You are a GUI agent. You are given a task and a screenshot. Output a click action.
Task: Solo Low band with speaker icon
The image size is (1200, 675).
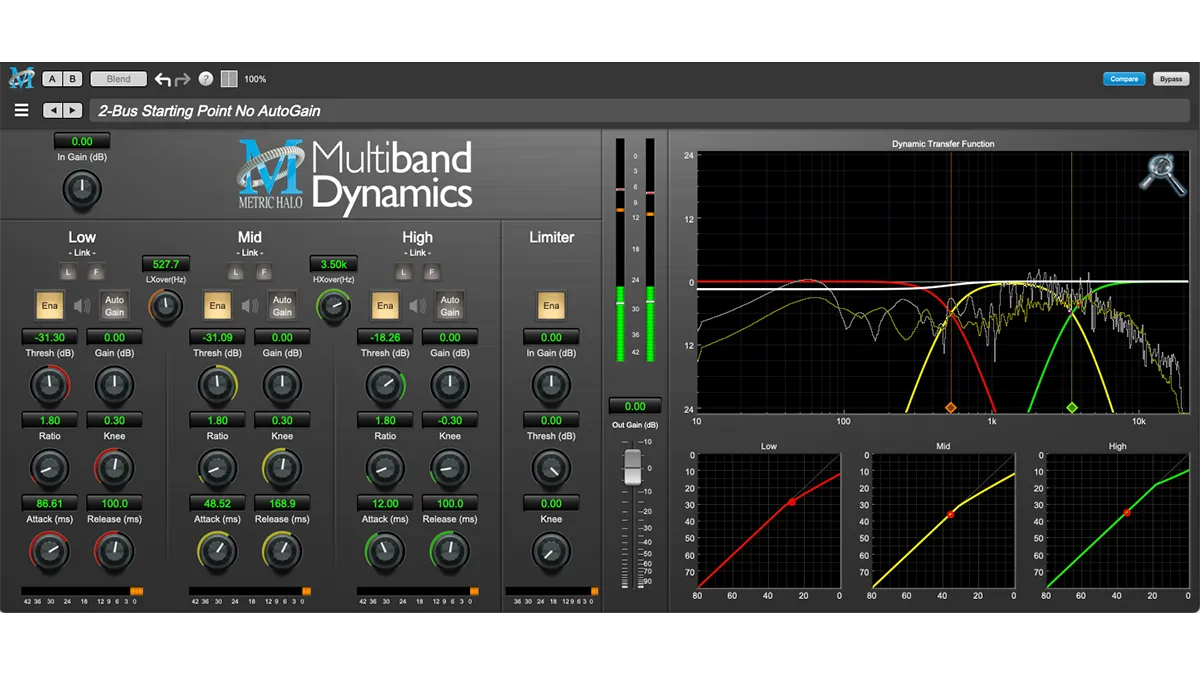[81, 306]
